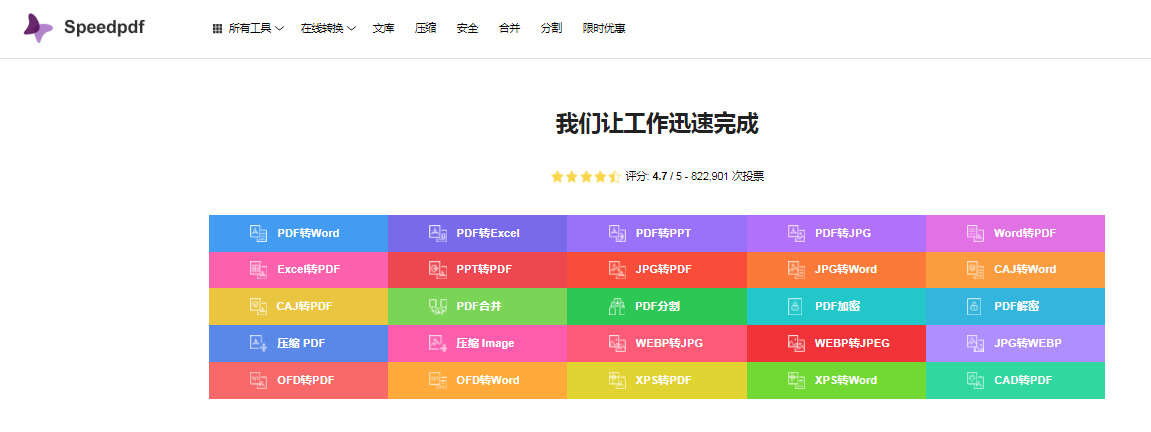Click the PPT转PDF tile icon
Viewport: 1151px width, 432px height.
tap(437, 269)
